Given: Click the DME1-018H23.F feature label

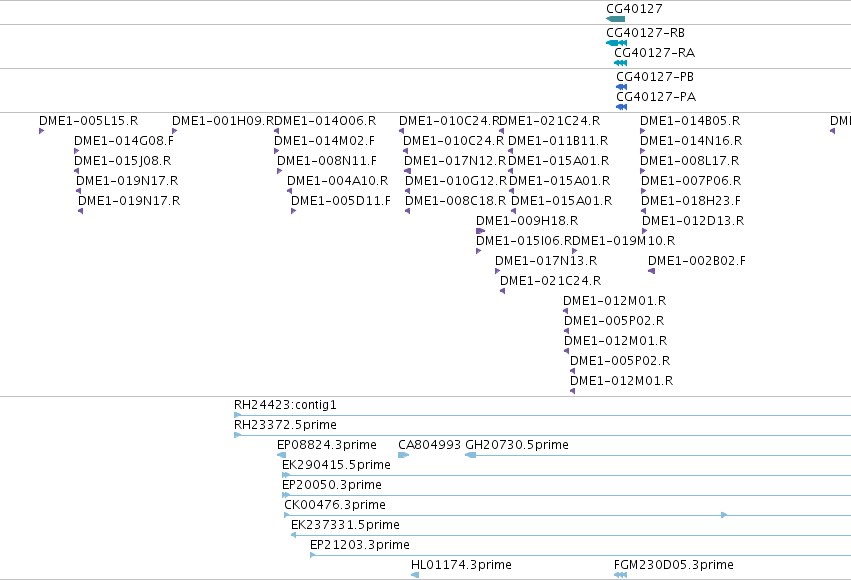Looking at the screenshot, I should point(690,201).
